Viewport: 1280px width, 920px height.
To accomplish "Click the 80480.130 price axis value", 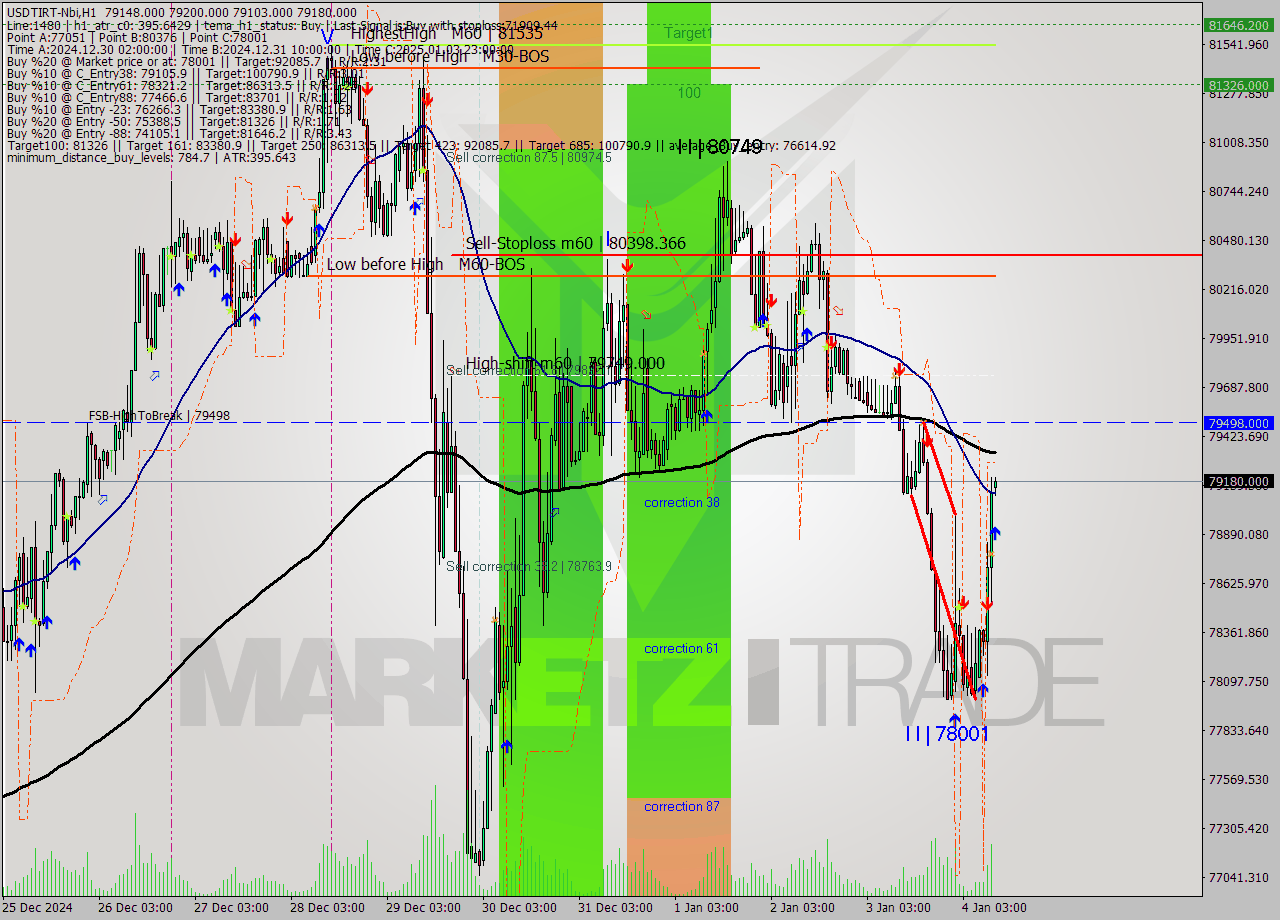I will pos(1240,240).
